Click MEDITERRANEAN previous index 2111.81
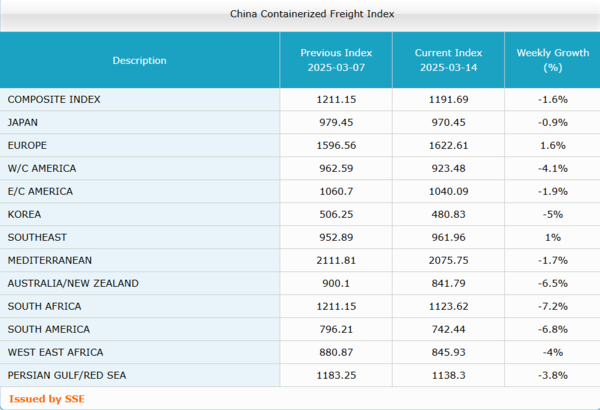600x410 pixels. tap(335, 261)
